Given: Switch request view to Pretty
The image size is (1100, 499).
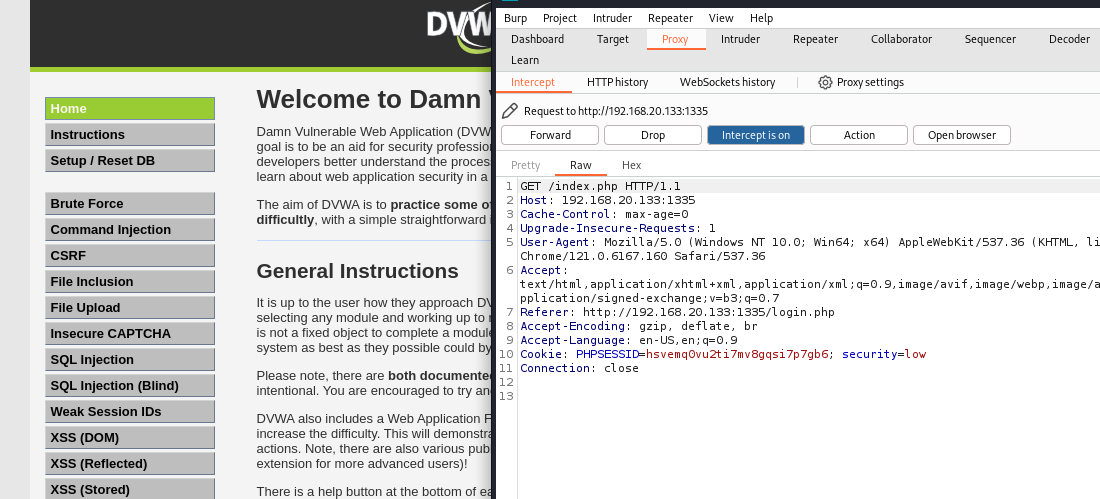Looking at the screenshot, I should (525, 165).
